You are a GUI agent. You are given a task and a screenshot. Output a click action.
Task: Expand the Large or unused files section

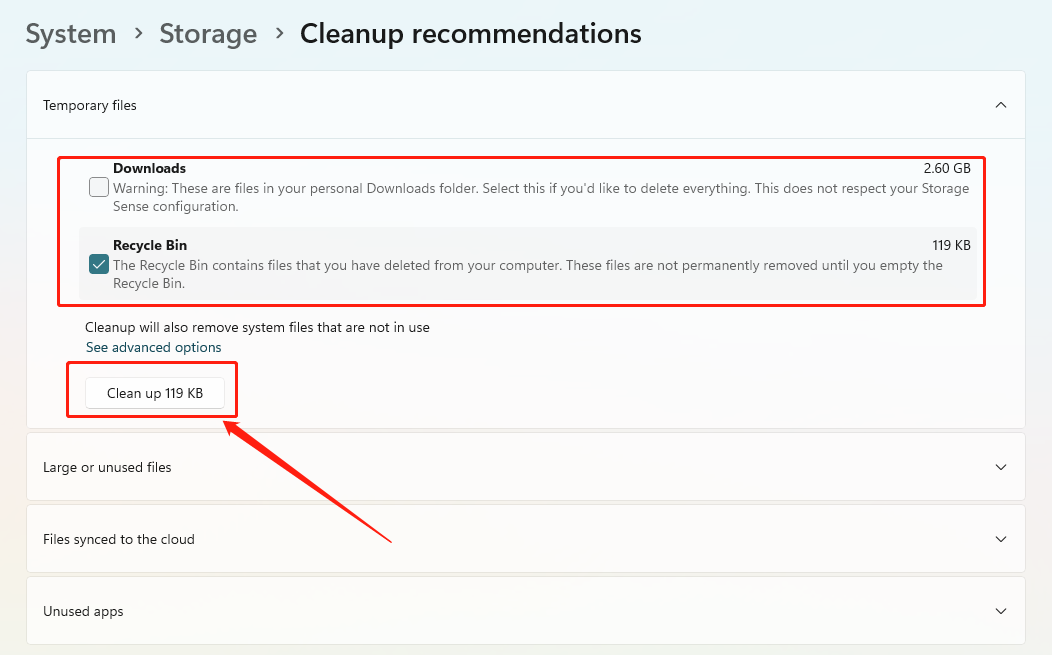pos(107,467)
